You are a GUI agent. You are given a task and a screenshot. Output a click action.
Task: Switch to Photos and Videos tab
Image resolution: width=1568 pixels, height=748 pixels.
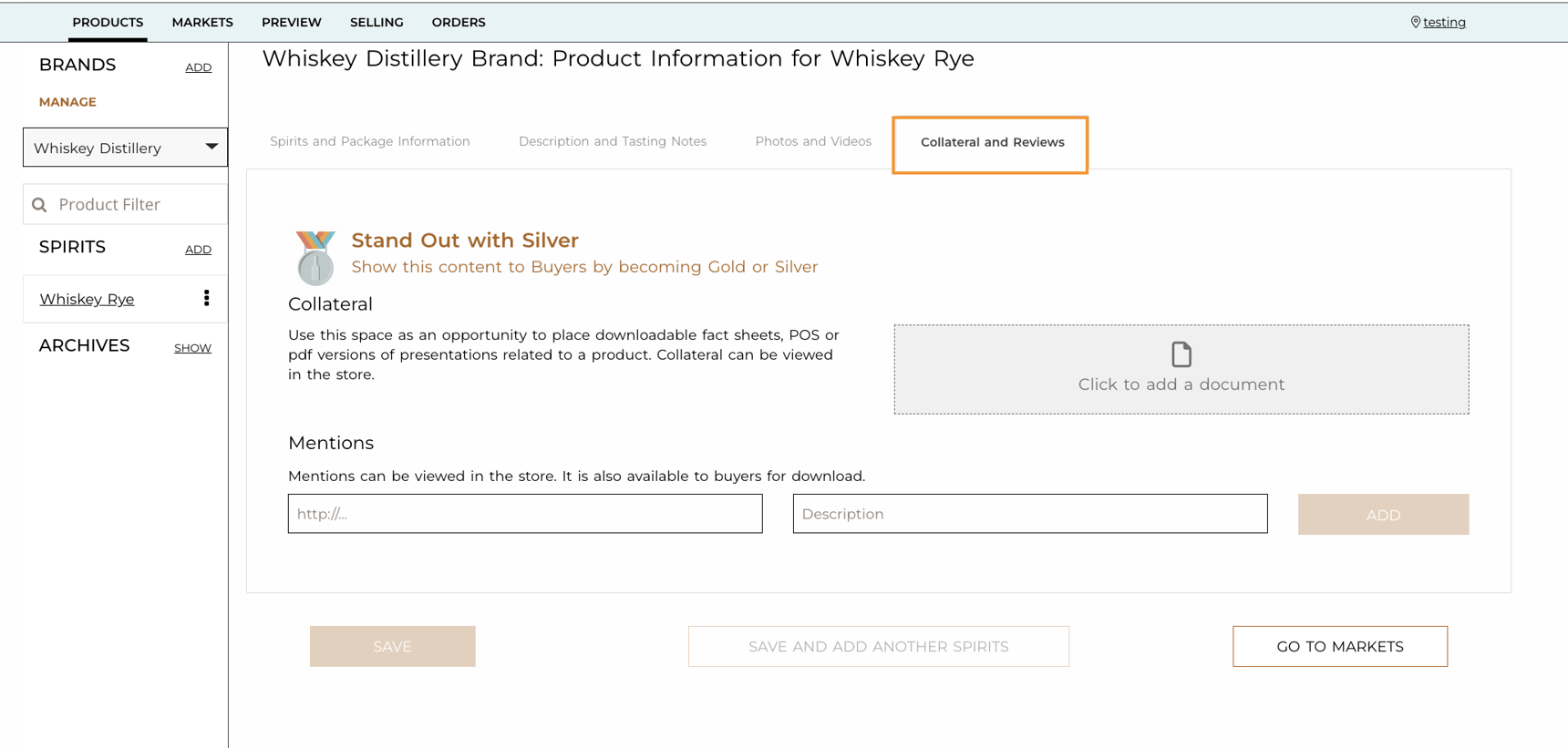pyautogui.click(x=812, y=141)
